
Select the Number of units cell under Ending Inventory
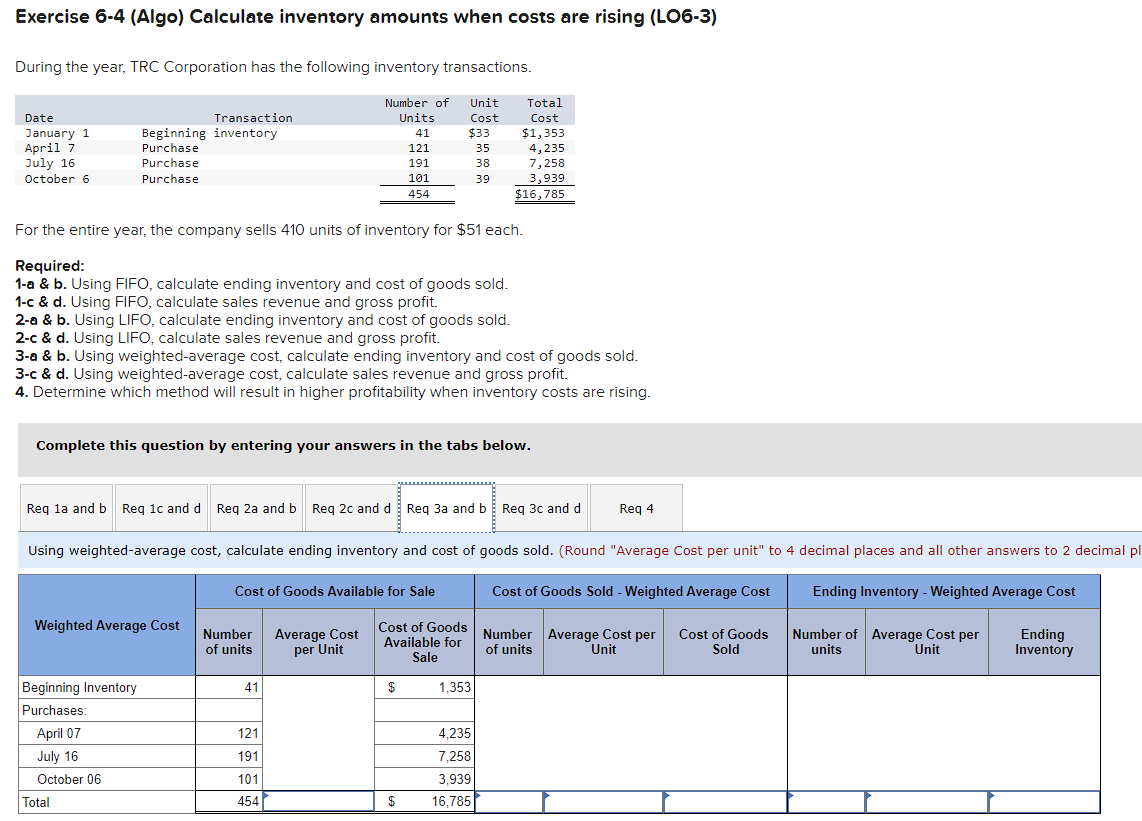coord(825,802)
